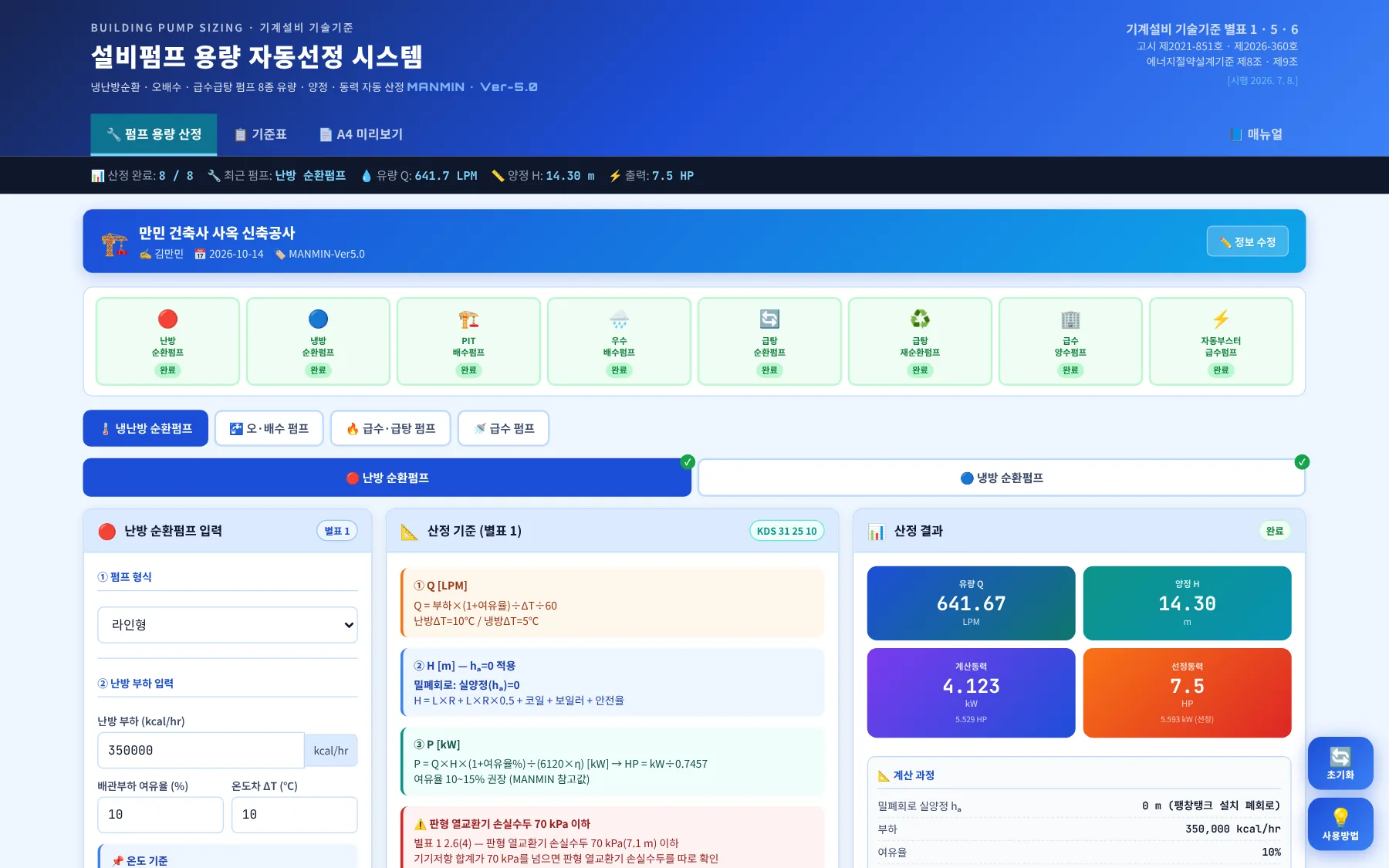
Task: Switch to the 냉방 순환펌프 sub-tab
Action: [1002, 478]
